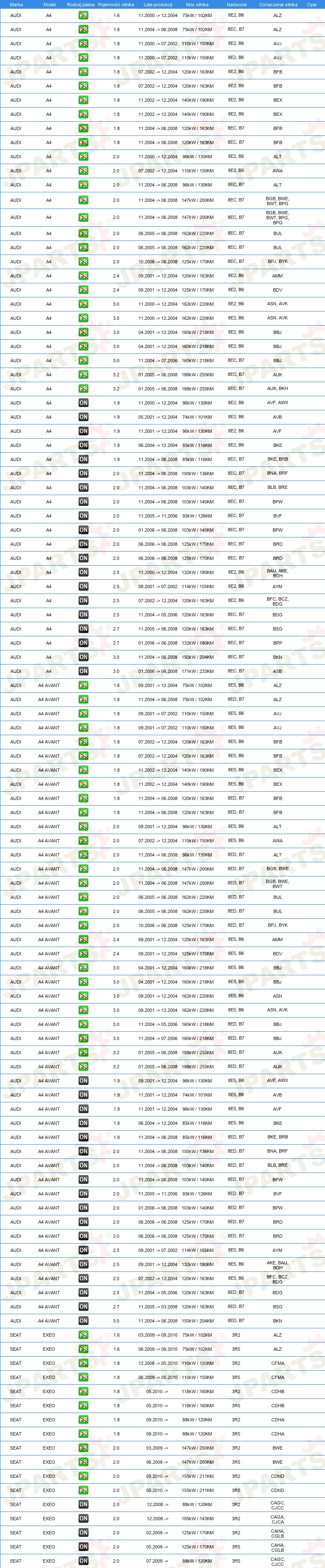325x1568 pixels.
Task: Click petrol icon in AMM 8E5, B6 row
Action: click(84, 939)
